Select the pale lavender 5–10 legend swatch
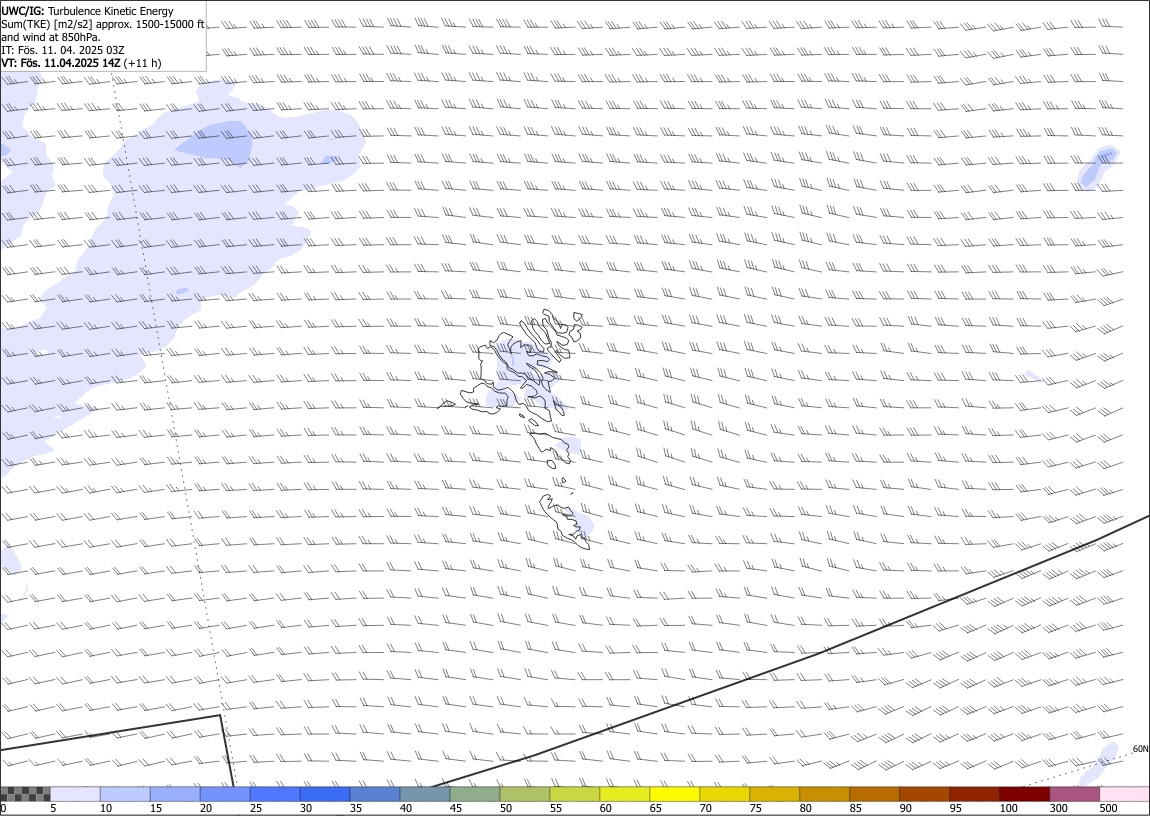1150x816 pixels. (76, 794)
